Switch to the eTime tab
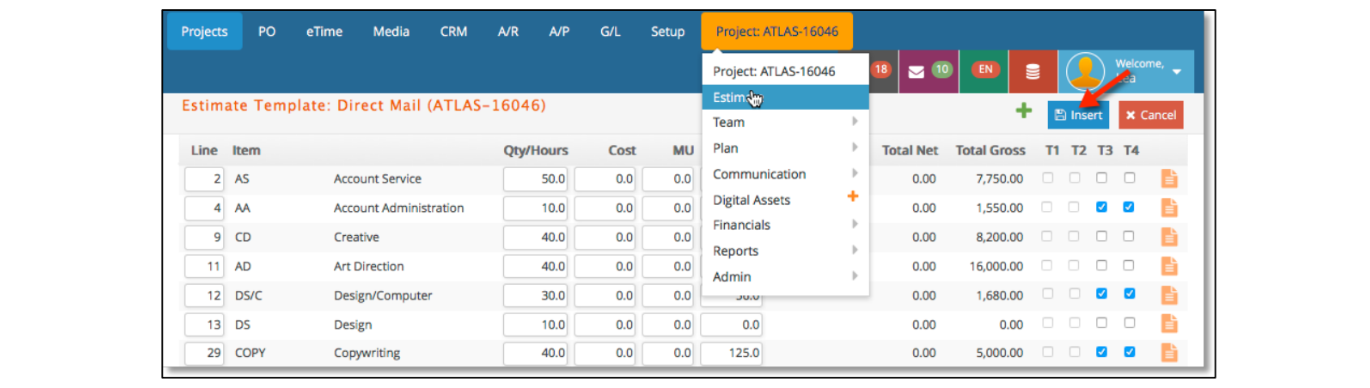Viewport: 1370px width, 388px height. coord(324,31)
